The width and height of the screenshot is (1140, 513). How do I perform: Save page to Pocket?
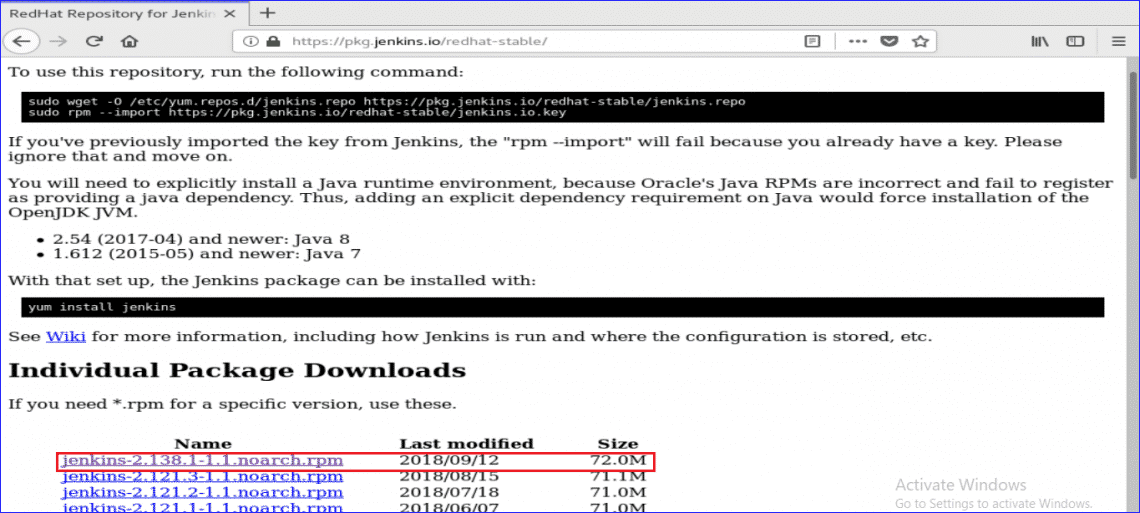pyautogui.click(x=888, y=41)
